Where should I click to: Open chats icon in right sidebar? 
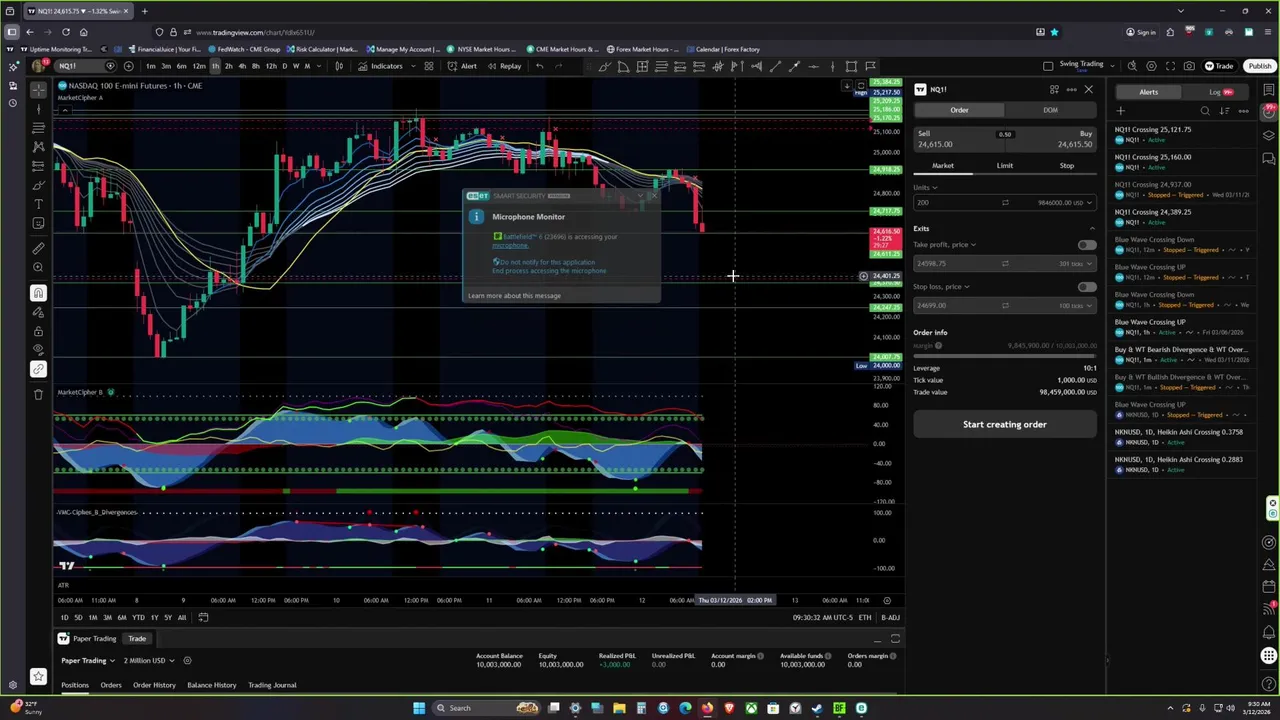pyautogui.click(x=1269, y=158)
